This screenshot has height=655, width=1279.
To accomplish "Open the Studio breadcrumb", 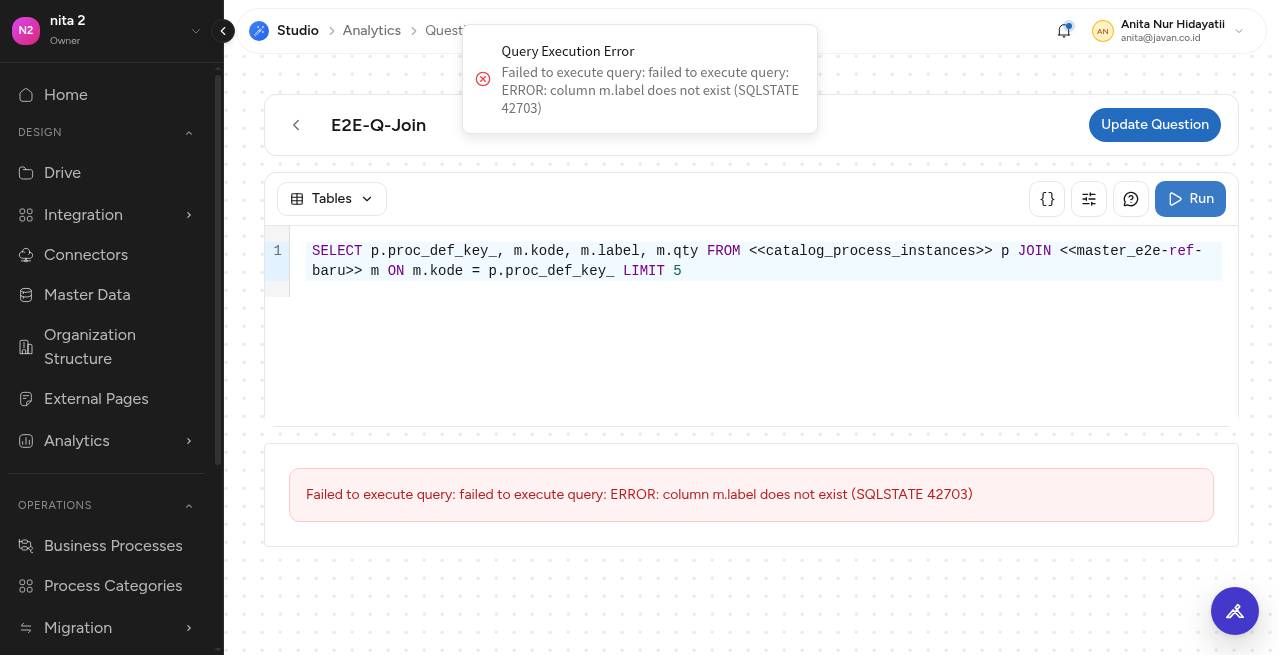I will click(x=298, y=31).
